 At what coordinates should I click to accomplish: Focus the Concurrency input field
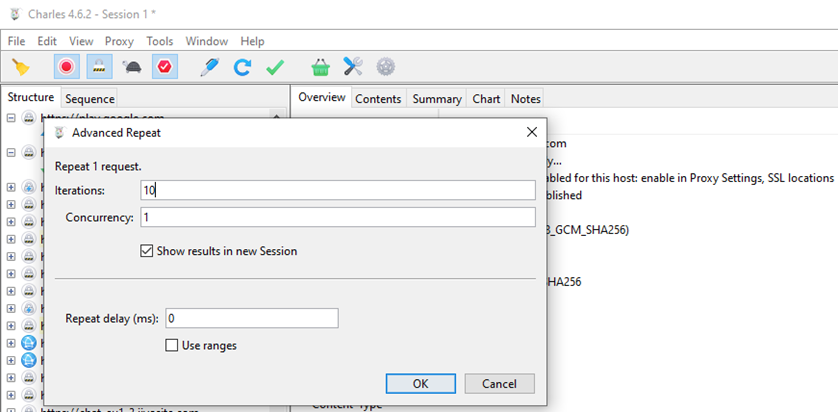[337, 217]
